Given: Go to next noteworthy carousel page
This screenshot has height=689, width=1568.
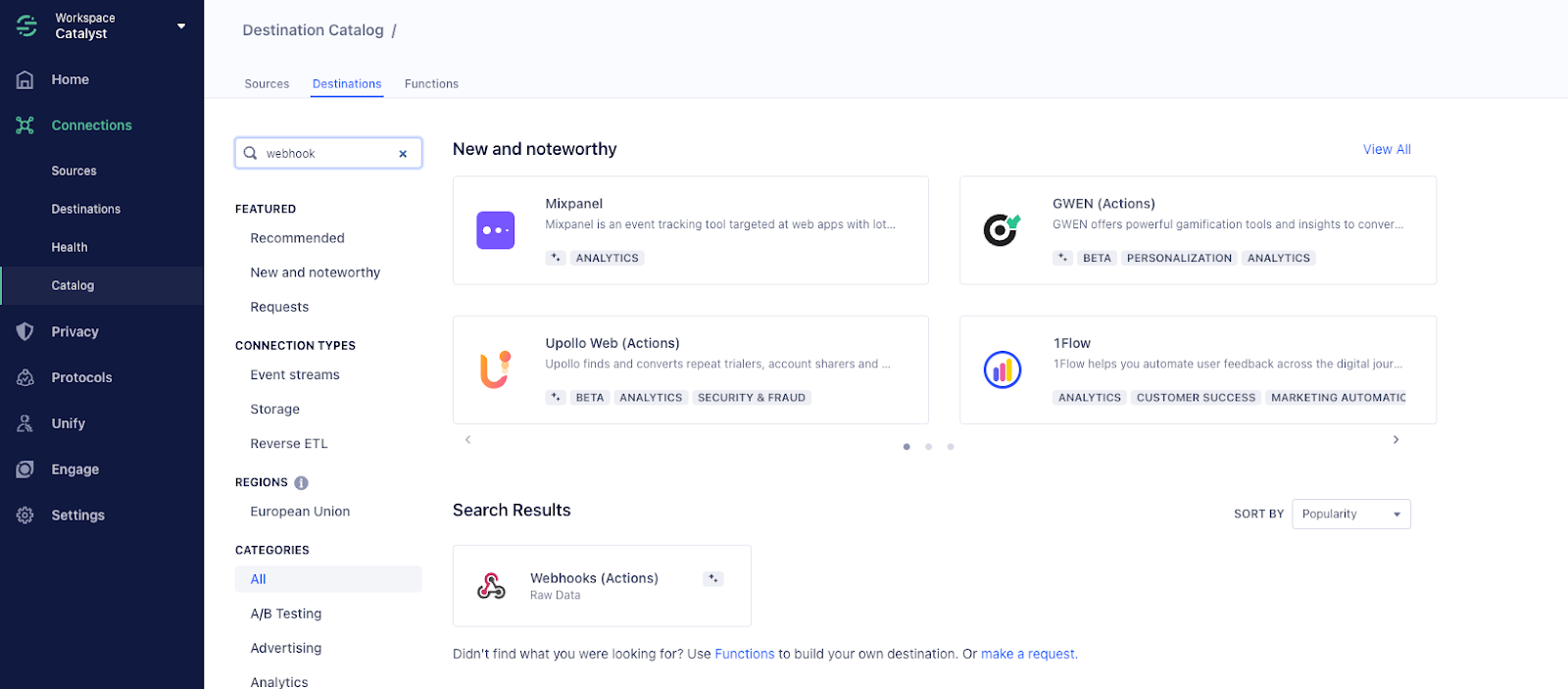Looking at the screenshot, I should (1396, 440).
